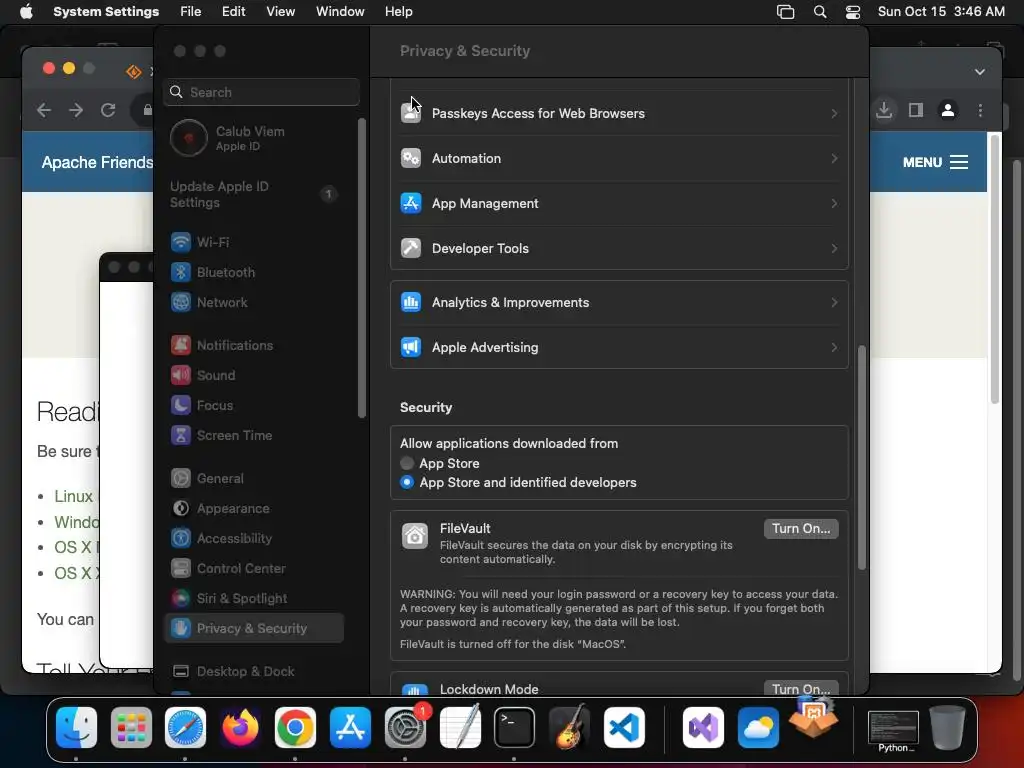Open the Help menu
The image size is (1024, 768).
tap(398, 12)
